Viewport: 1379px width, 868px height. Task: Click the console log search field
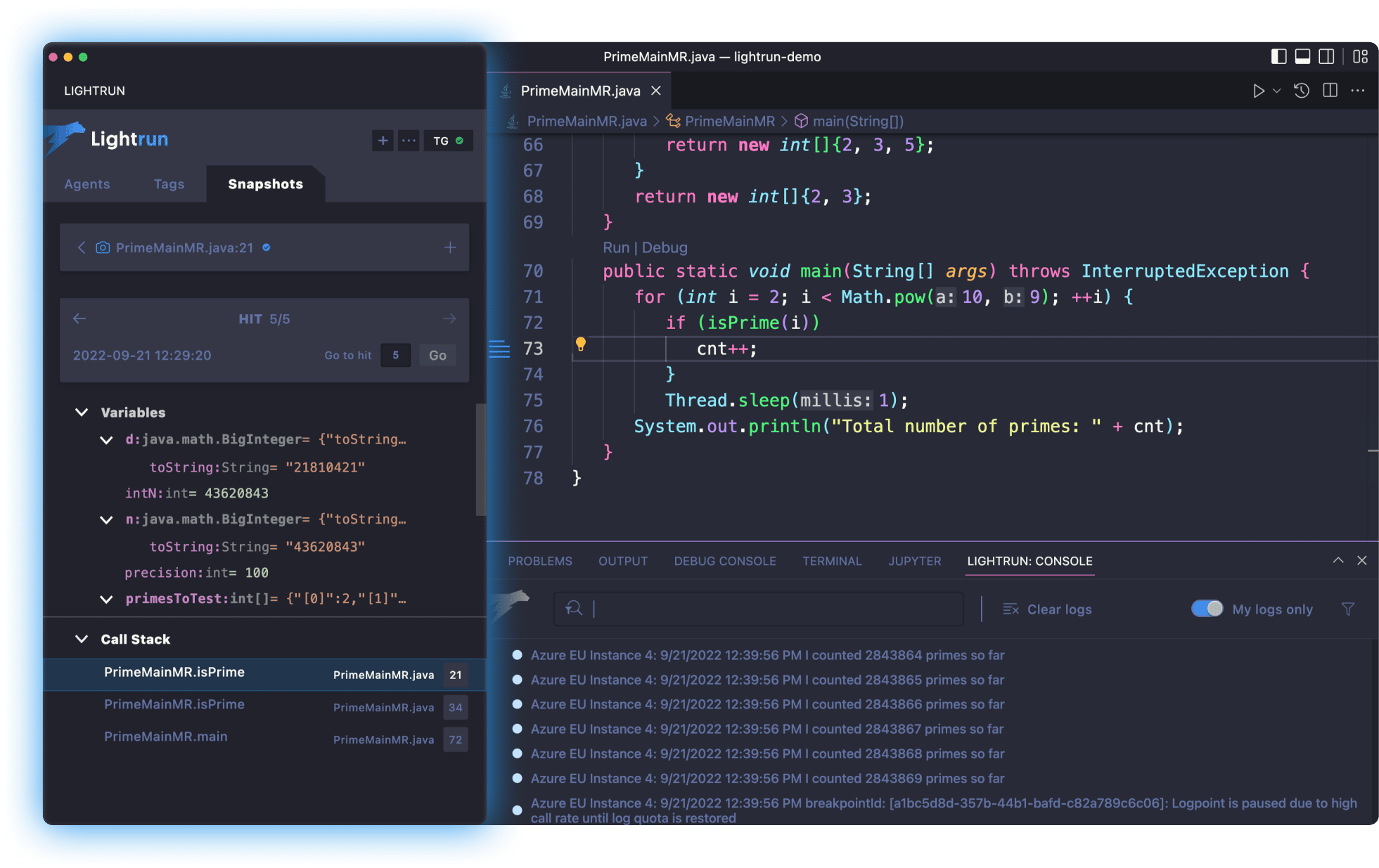pos(759,609)
